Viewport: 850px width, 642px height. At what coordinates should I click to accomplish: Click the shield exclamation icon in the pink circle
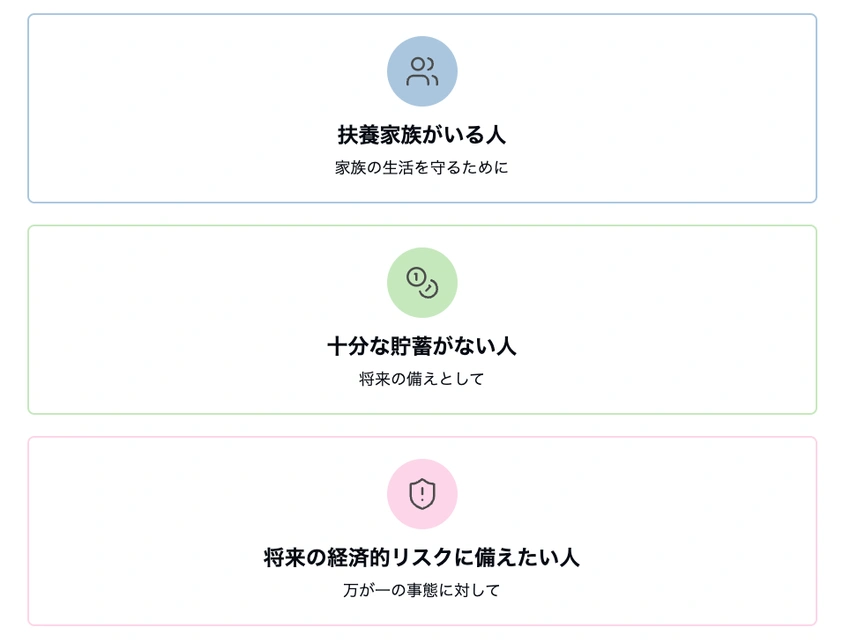(424, 493)
